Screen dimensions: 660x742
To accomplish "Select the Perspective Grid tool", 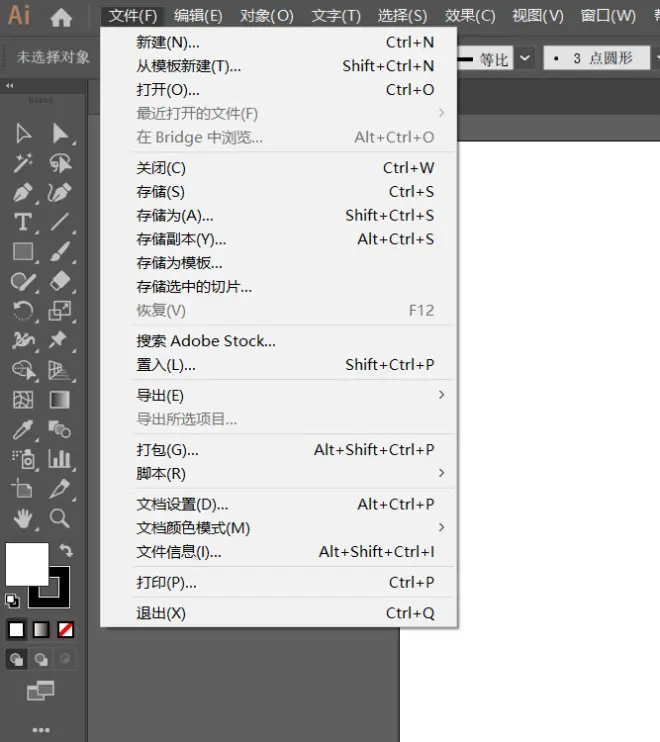I will pyautogui.click(x=60, y=370).
